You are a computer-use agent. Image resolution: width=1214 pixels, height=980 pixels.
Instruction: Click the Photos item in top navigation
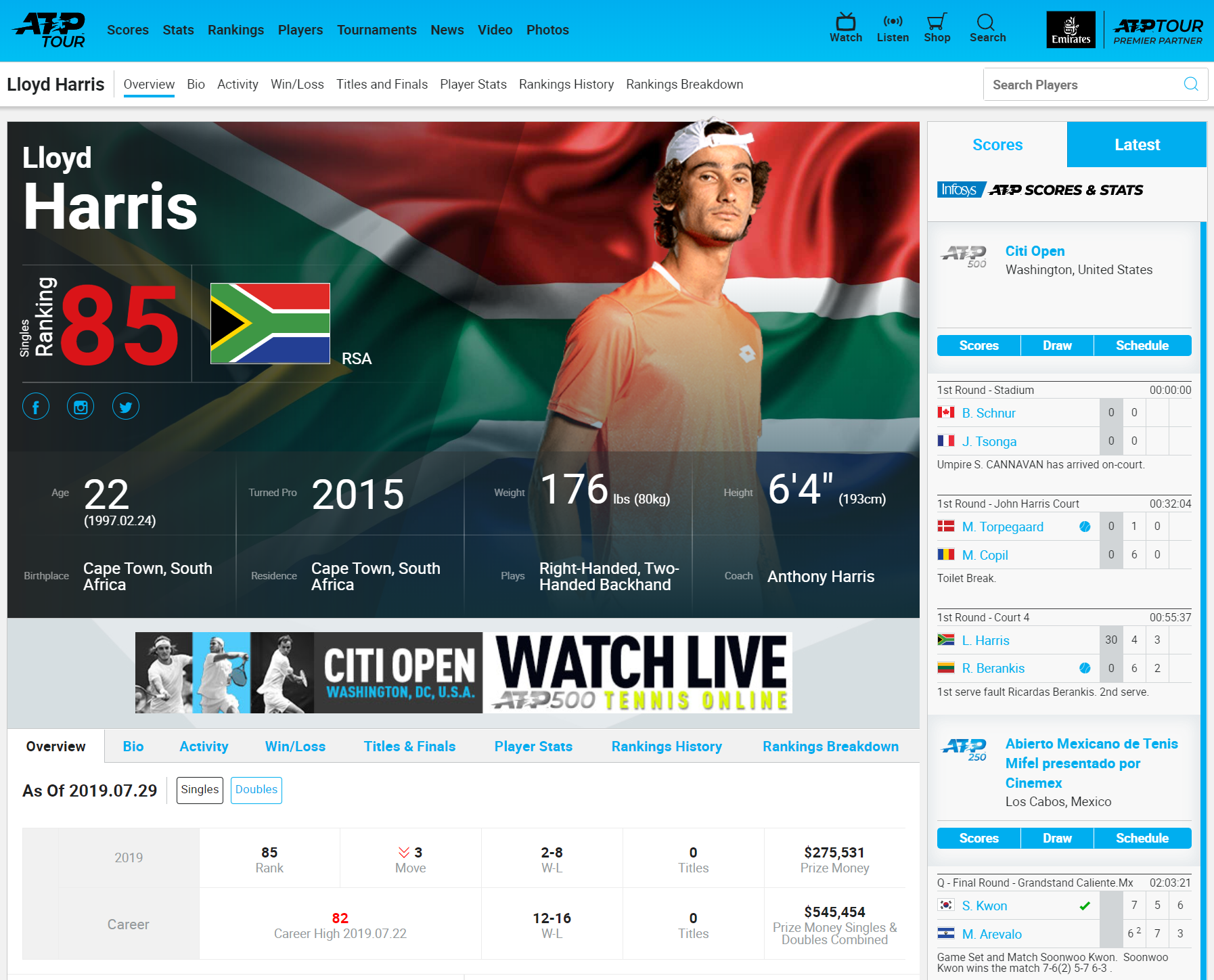coord(547,30)
